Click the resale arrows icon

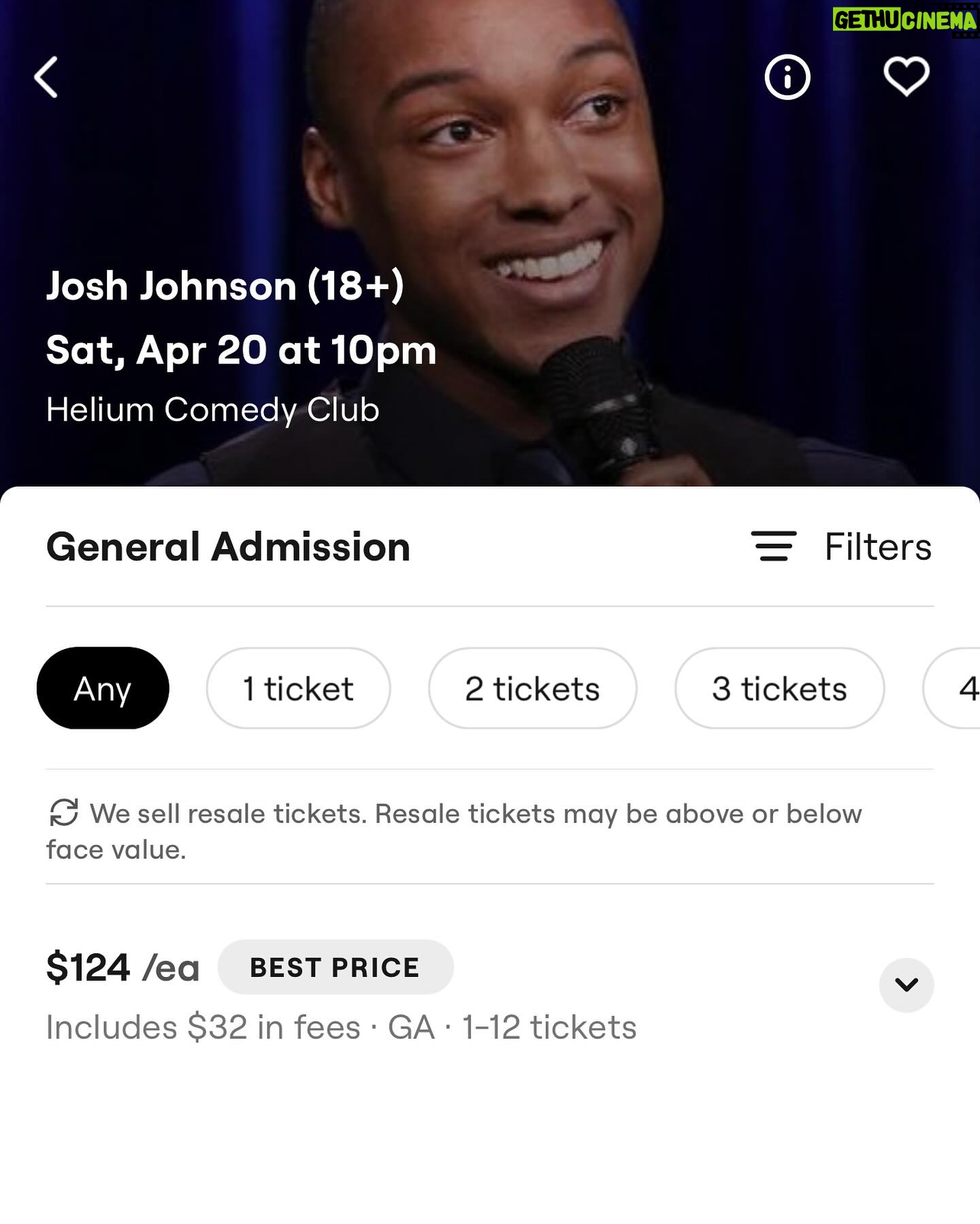coord(64,812)
